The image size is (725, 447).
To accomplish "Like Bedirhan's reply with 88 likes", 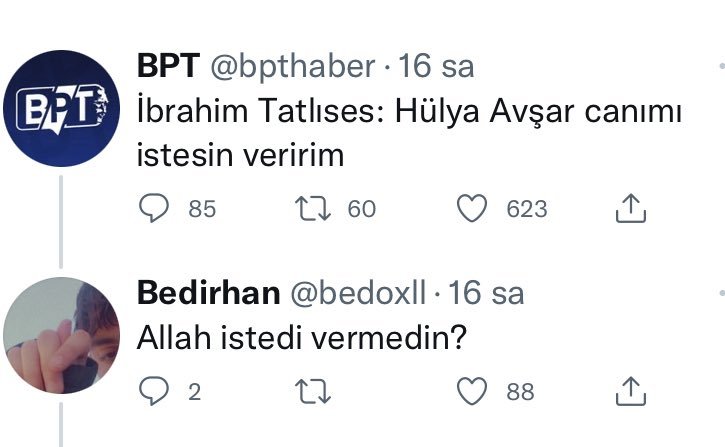I will pyautogui.click(x=471, y=391).
